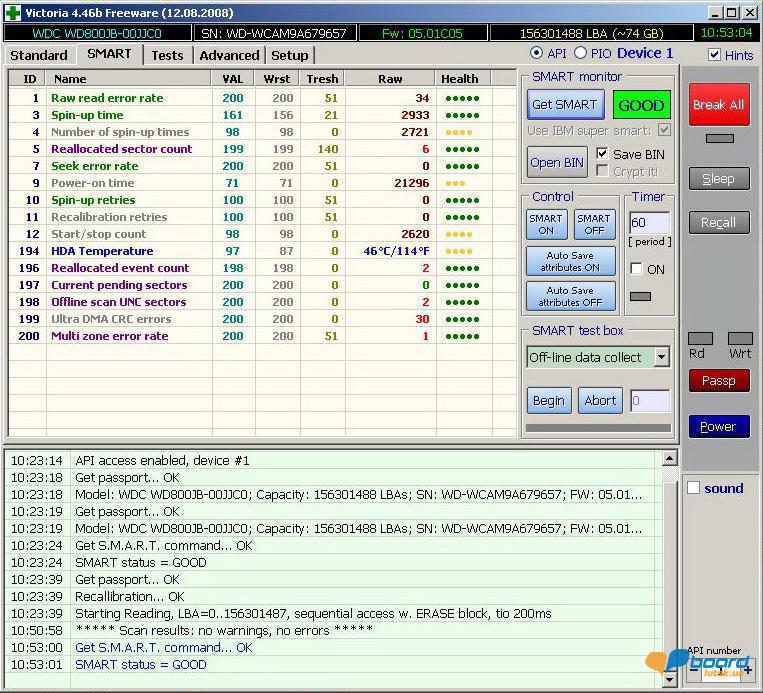Click the log scrollbar down arrow

[669, 678]
